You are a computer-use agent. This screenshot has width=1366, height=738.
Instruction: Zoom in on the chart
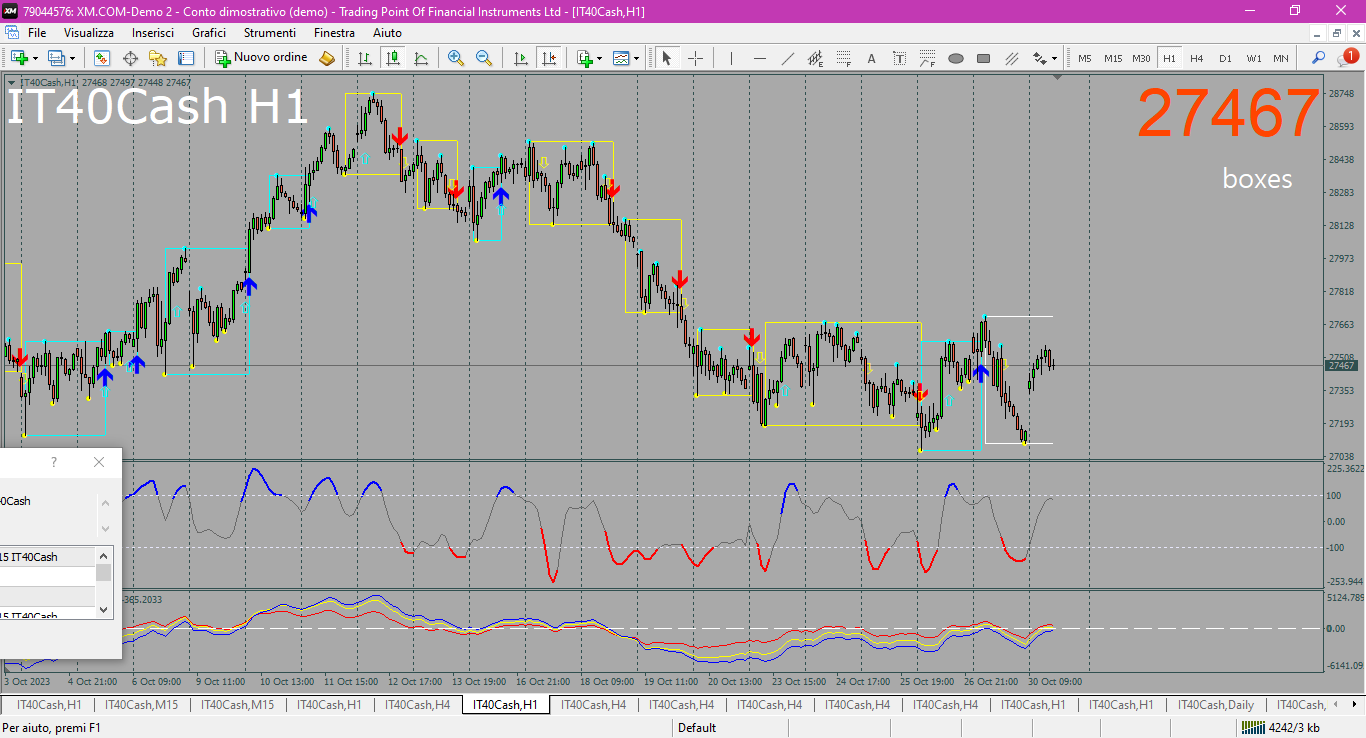(456, 58)
